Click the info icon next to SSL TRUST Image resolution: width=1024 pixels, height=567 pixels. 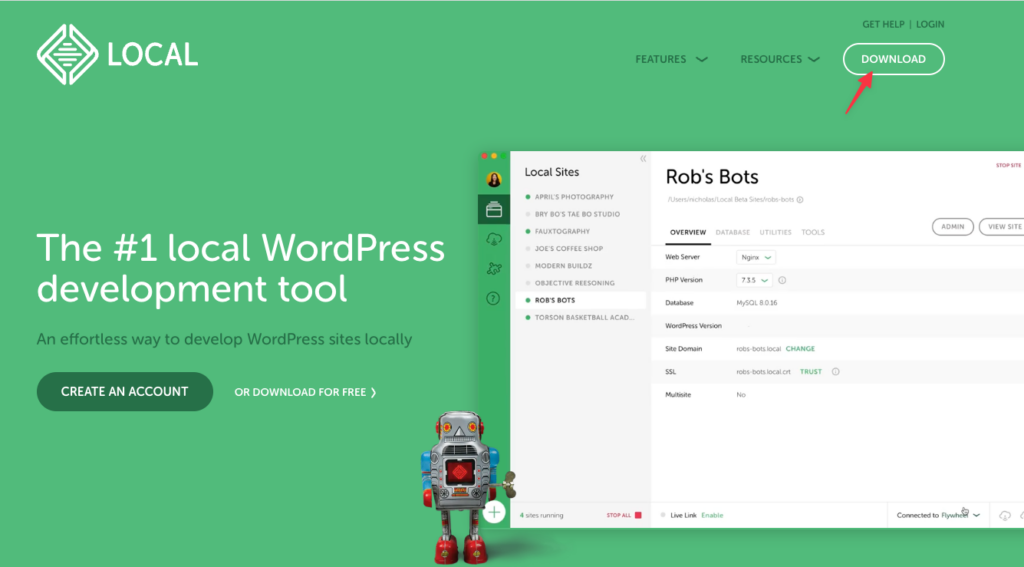pos(835,372)
